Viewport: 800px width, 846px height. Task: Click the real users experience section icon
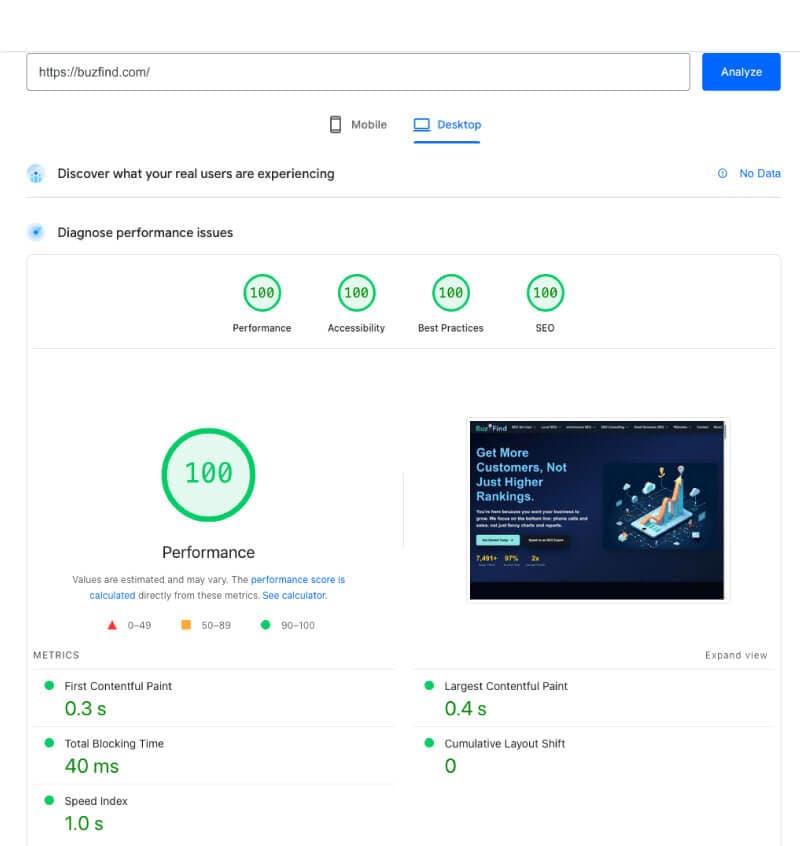click(36, 174)
